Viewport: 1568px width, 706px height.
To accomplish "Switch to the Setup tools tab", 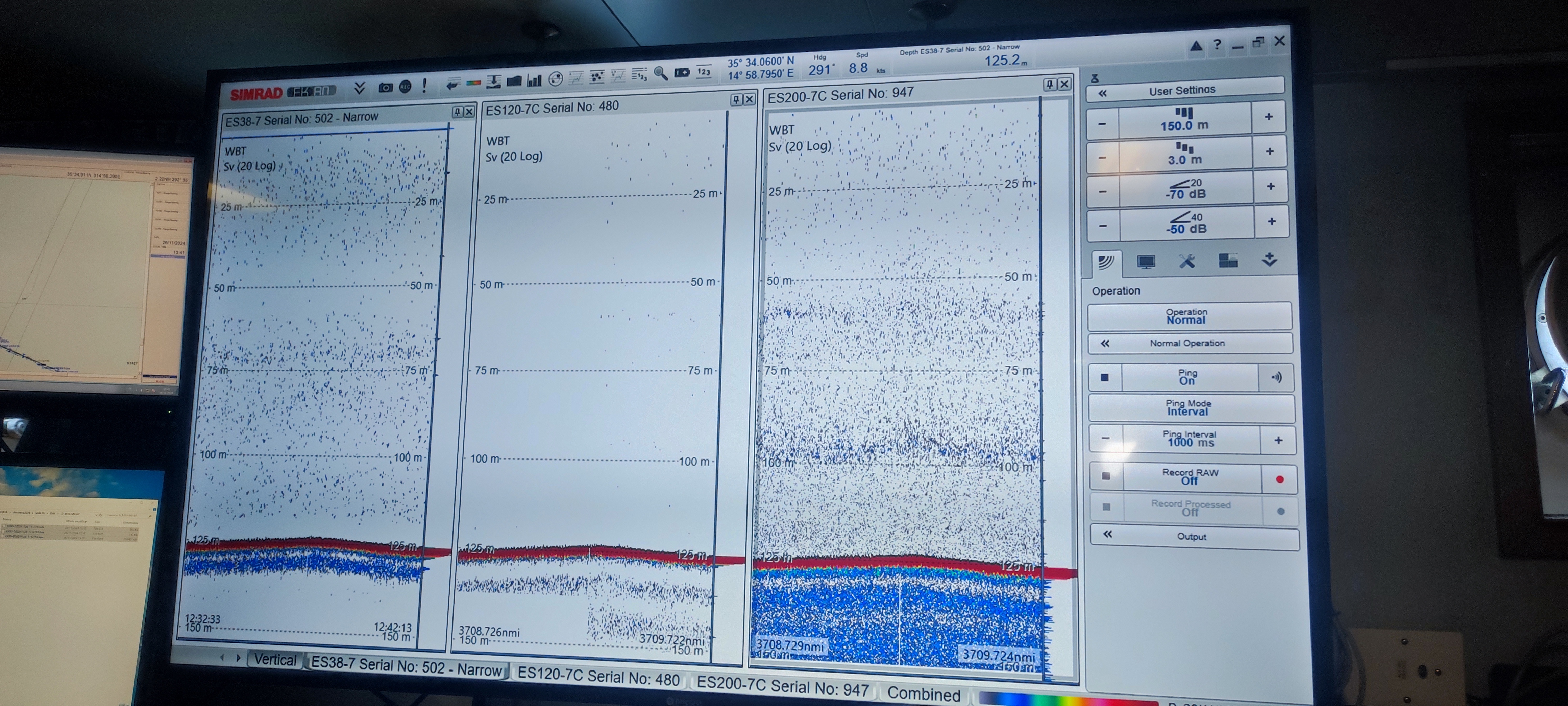I will click(1187, 261).
